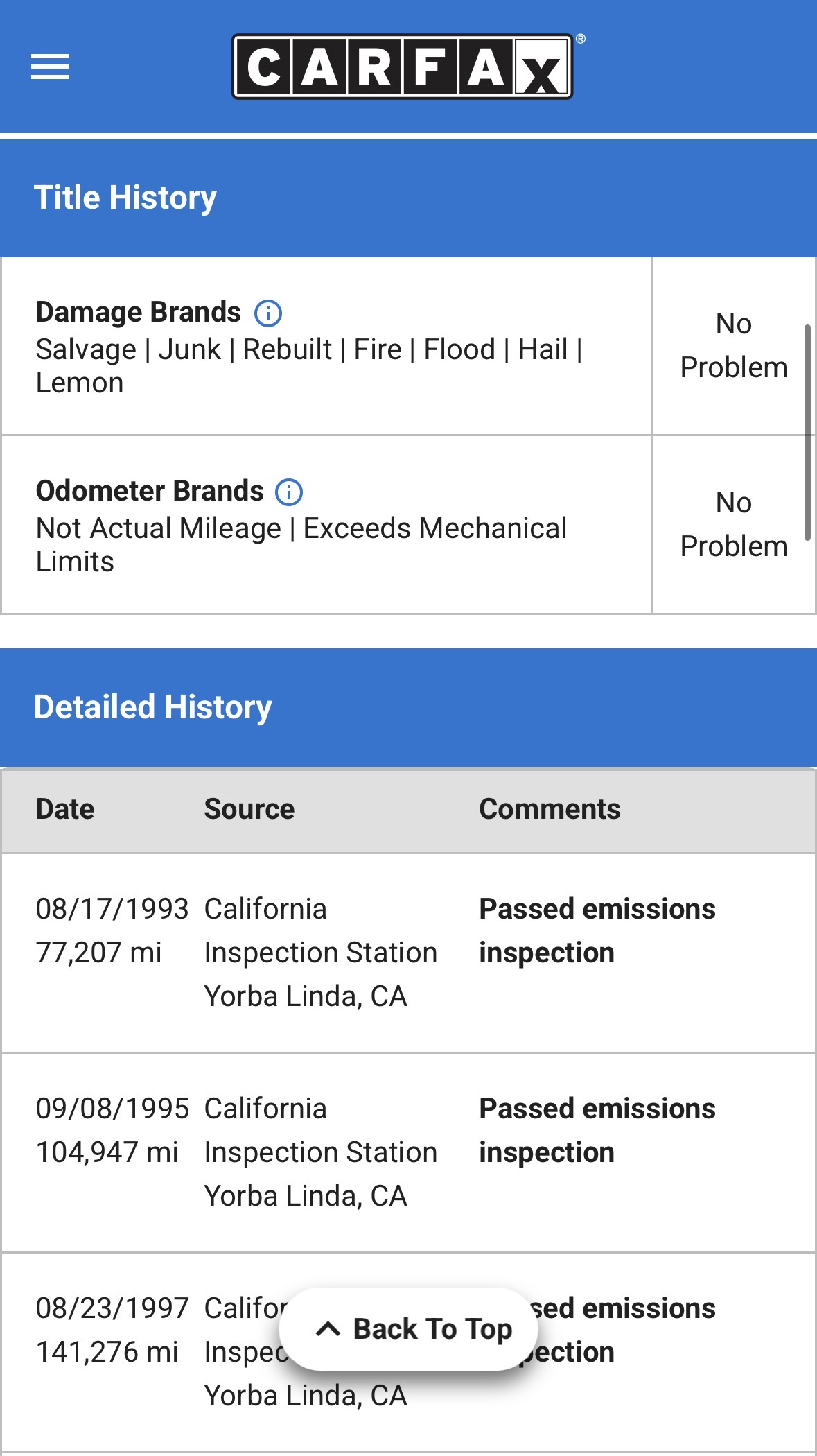Click the up chevron in Back To Top

coord(328,1329)
